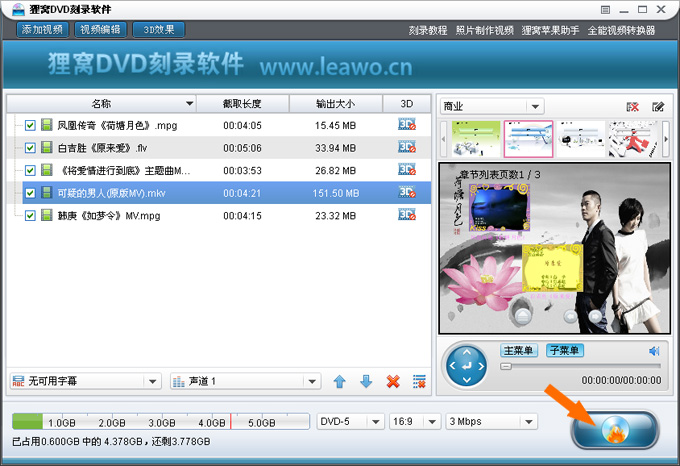This screenshot has width=680, height=466.
Task: Toggle checkbox for 《将爱情进行到底》主题曲 row
Action: (30, 171)
